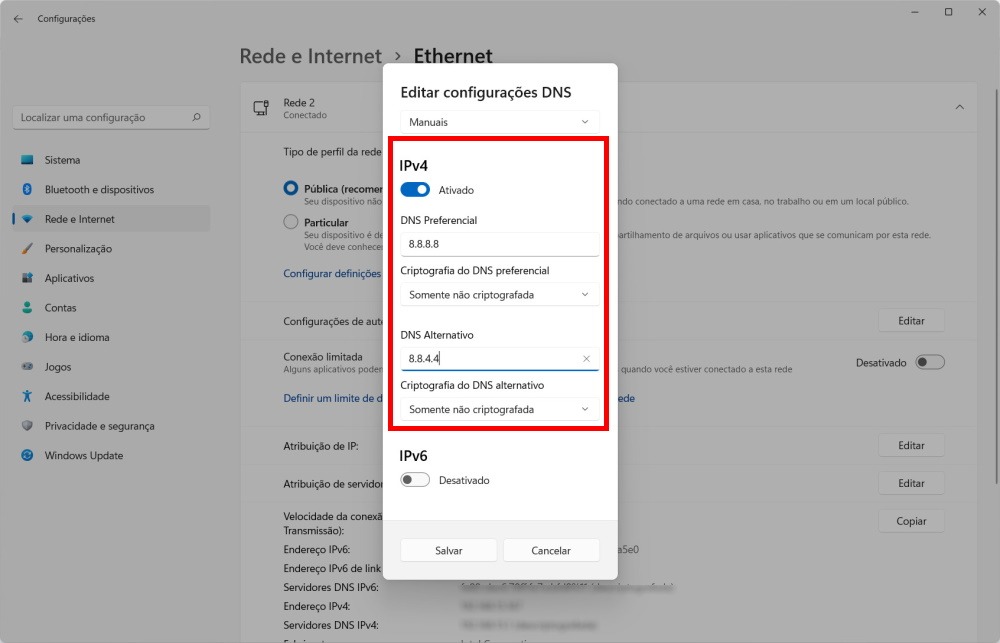Click the Sistema monitor icon
The width and height of the screenshot is (1000, 643).
tap(27, 160)
